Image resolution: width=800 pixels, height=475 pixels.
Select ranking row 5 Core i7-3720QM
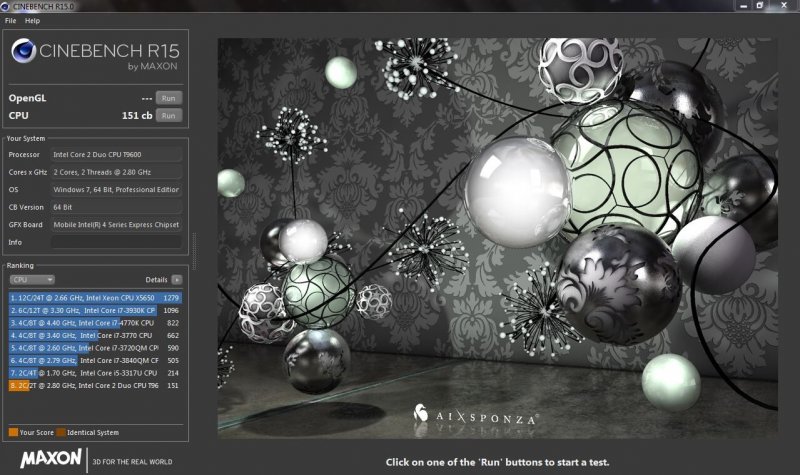click(x=95, y=348)
